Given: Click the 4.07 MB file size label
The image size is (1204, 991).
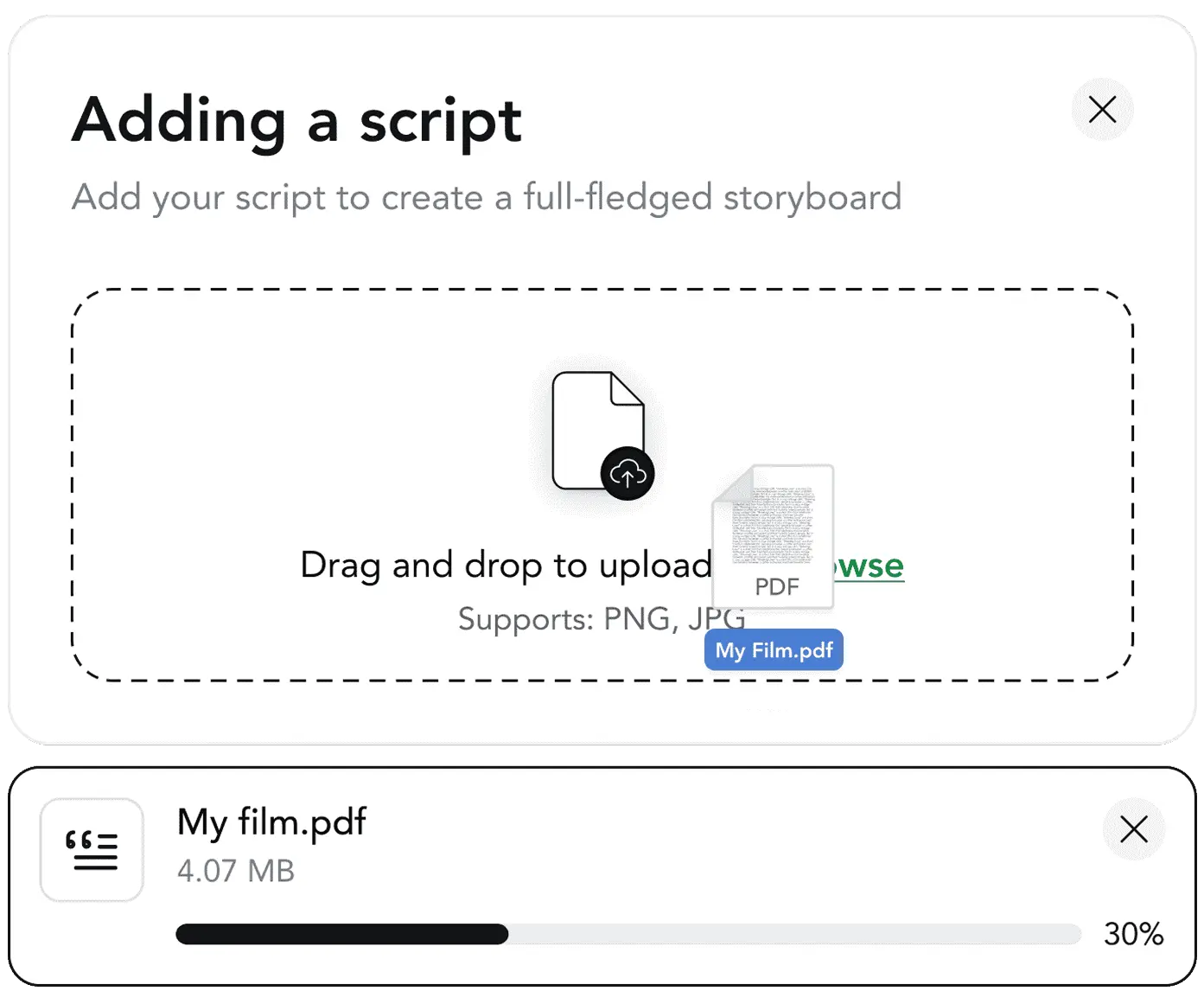Looking at the screenshot, I should point(235,872).
